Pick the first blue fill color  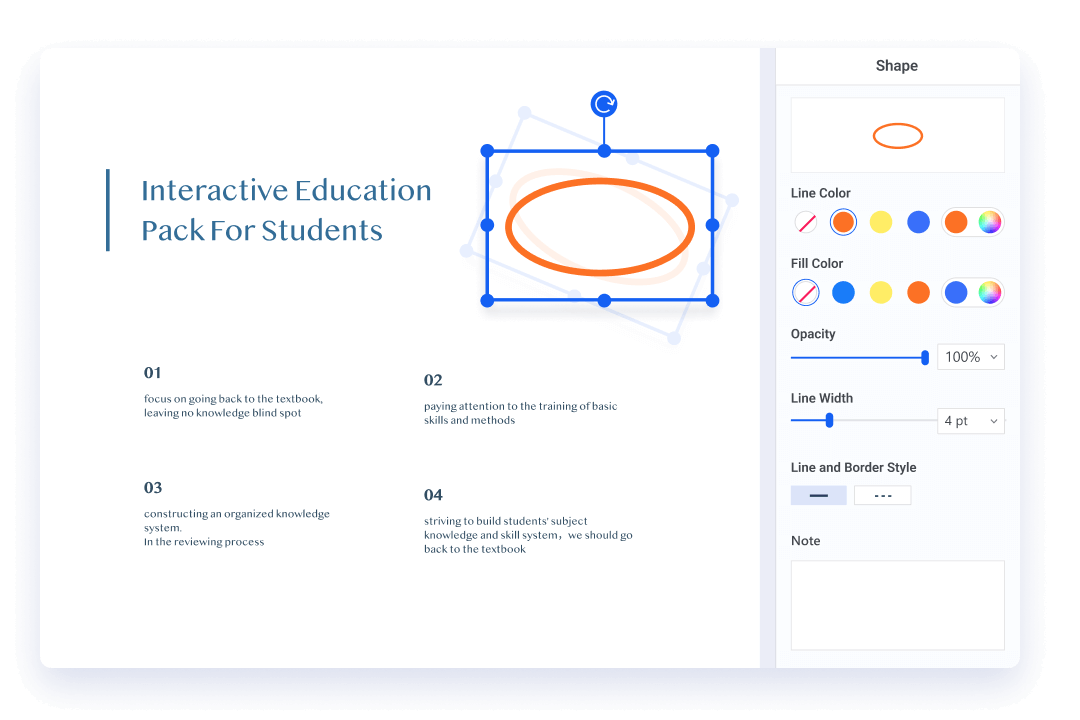pyautogui.click(x=843, y=292)
